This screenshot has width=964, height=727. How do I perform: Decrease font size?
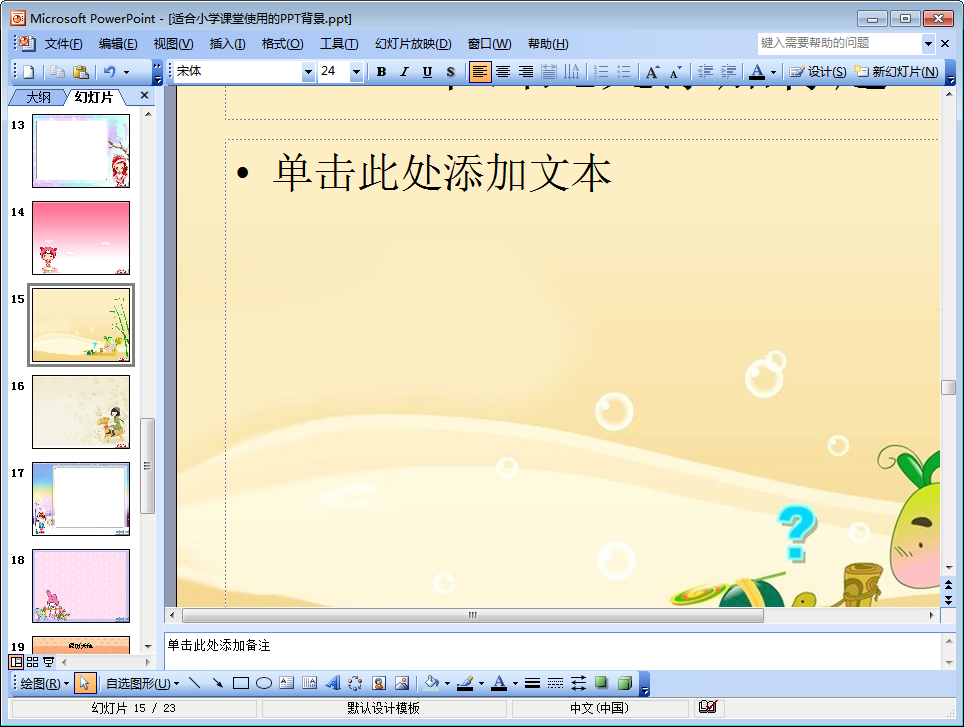(676, 72)
